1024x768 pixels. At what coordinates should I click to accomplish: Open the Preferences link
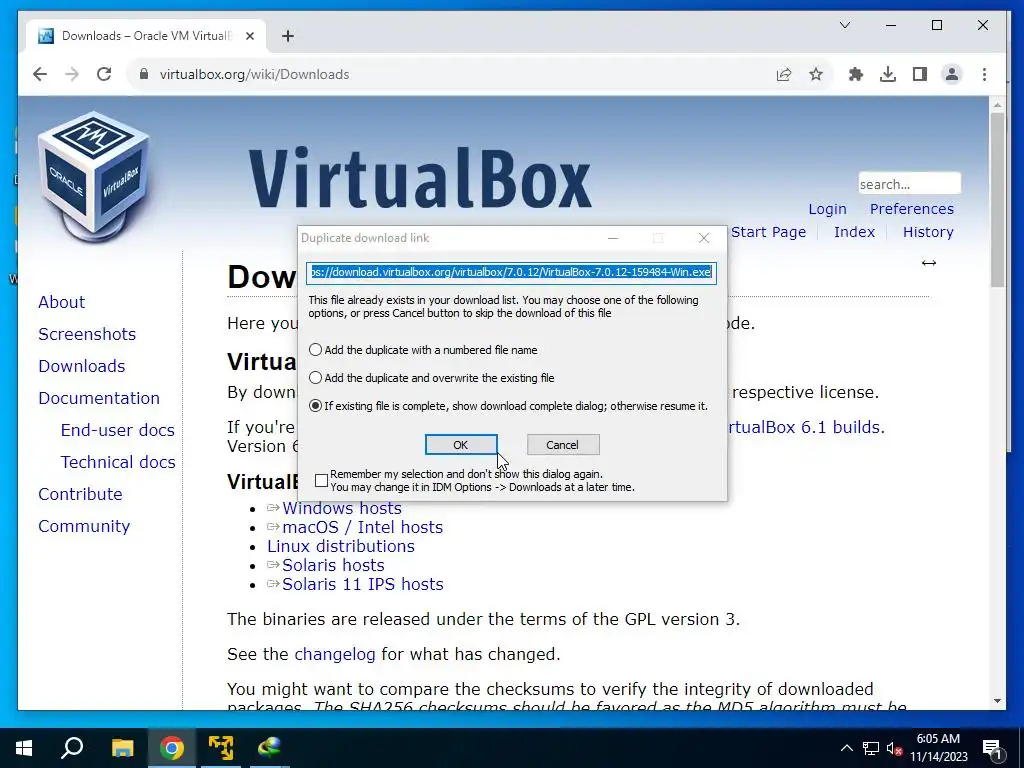pos(912,209)
